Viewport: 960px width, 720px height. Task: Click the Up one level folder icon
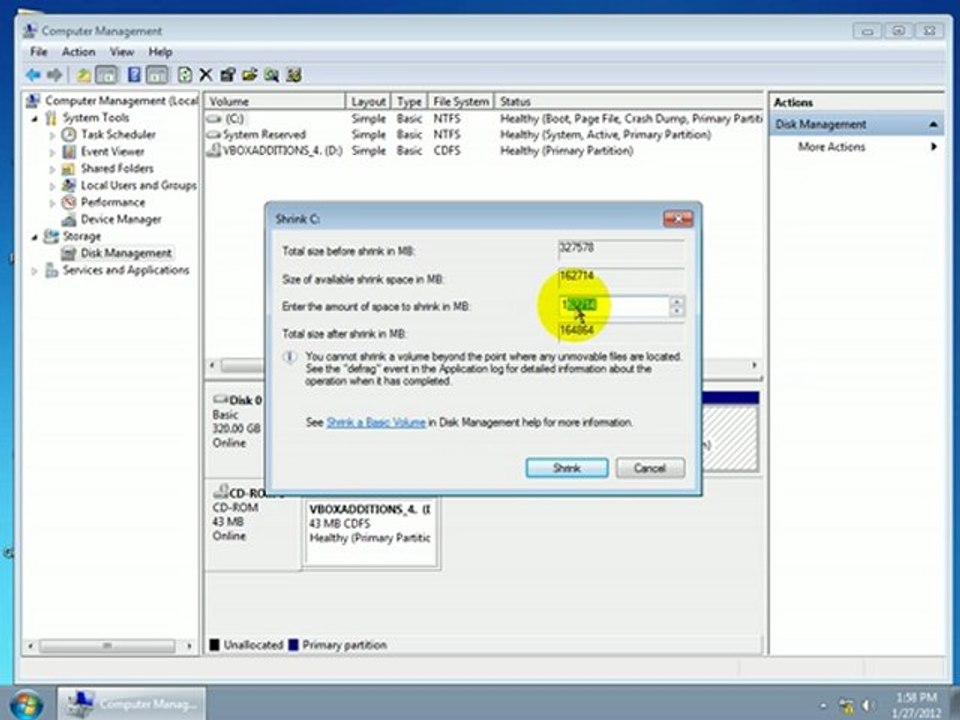pyautogui.click(x=83, y=75)
